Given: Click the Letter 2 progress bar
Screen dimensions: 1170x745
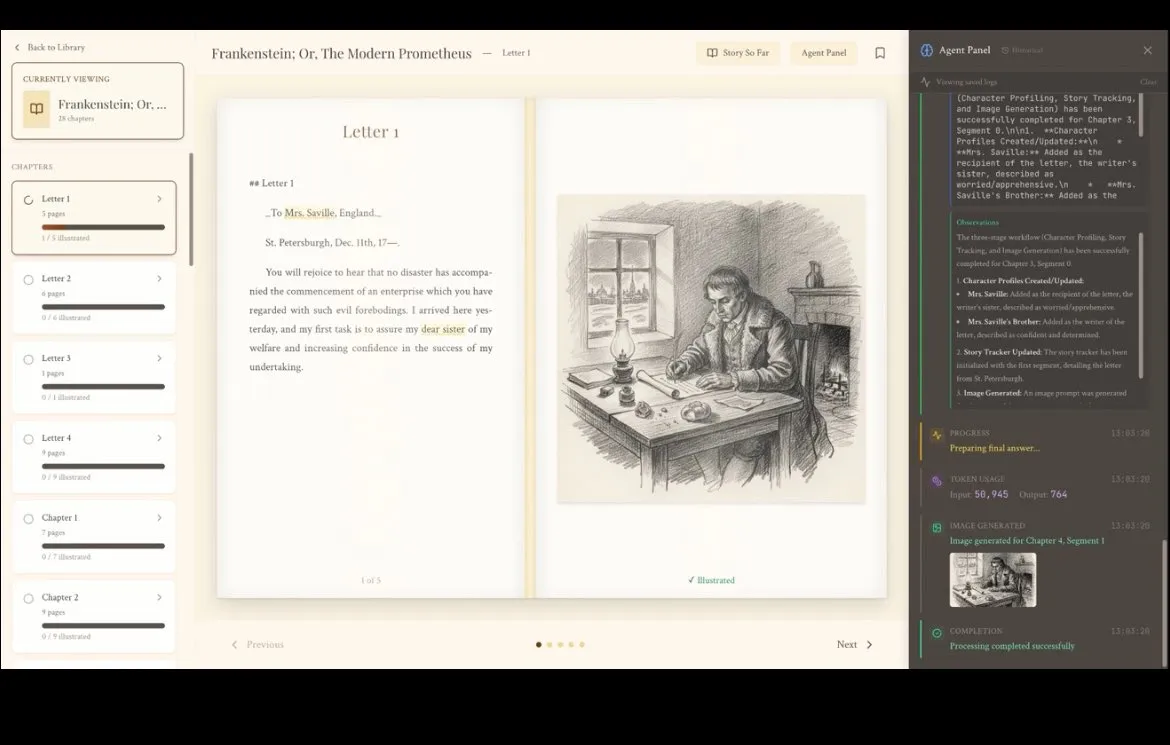Looking at the screenshot, I should (x=103, y=307).
